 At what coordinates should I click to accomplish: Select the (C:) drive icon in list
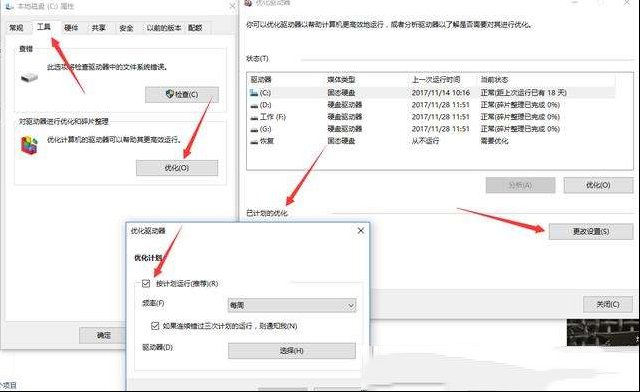[x=254, y=93]
